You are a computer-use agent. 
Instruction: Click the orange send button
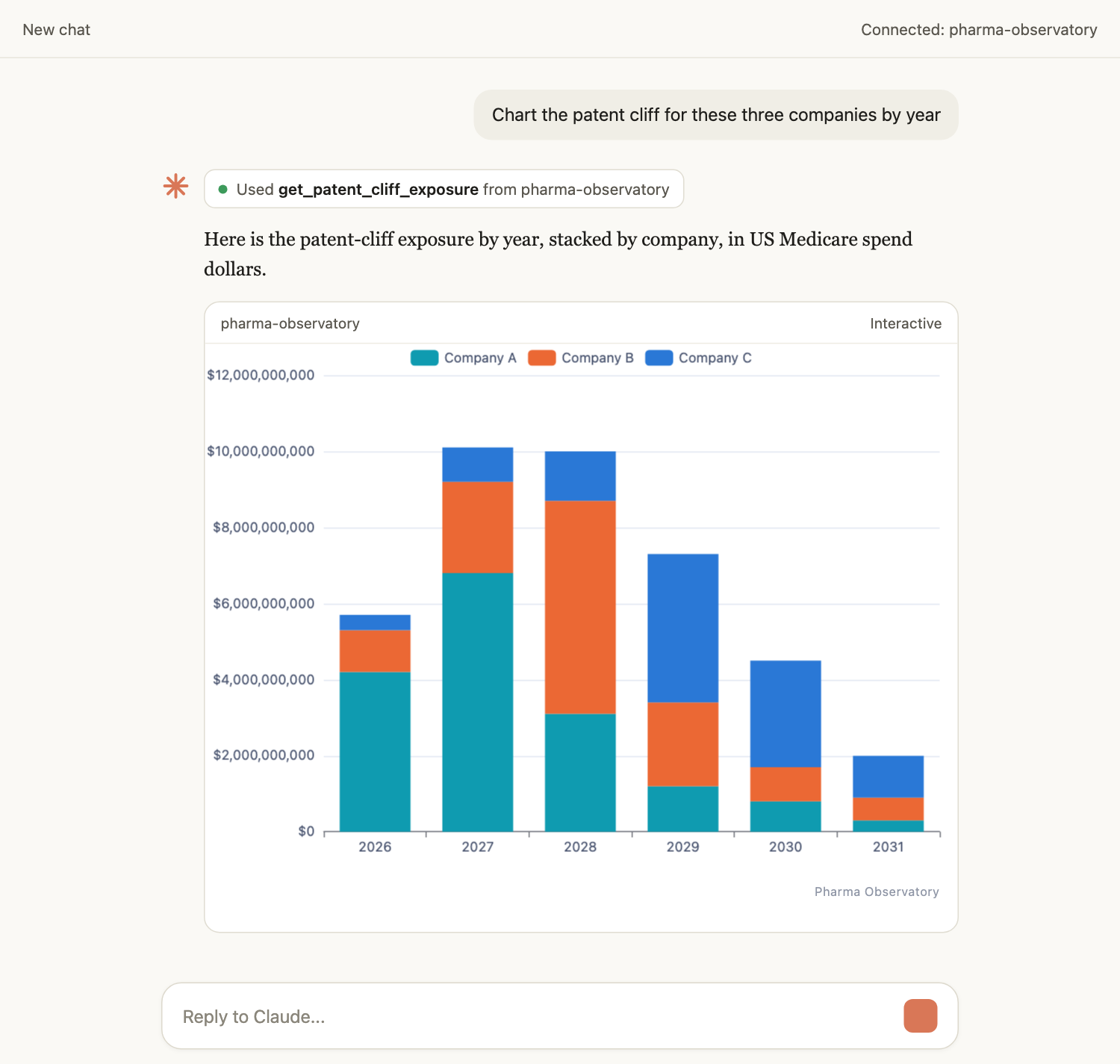tap(920, 1015)
